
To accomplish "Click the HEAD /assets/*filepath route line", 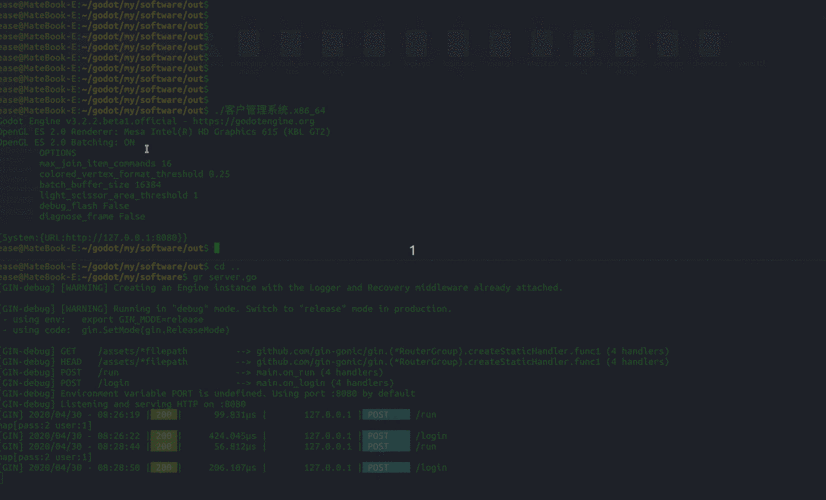I will [x=335, y=361].
